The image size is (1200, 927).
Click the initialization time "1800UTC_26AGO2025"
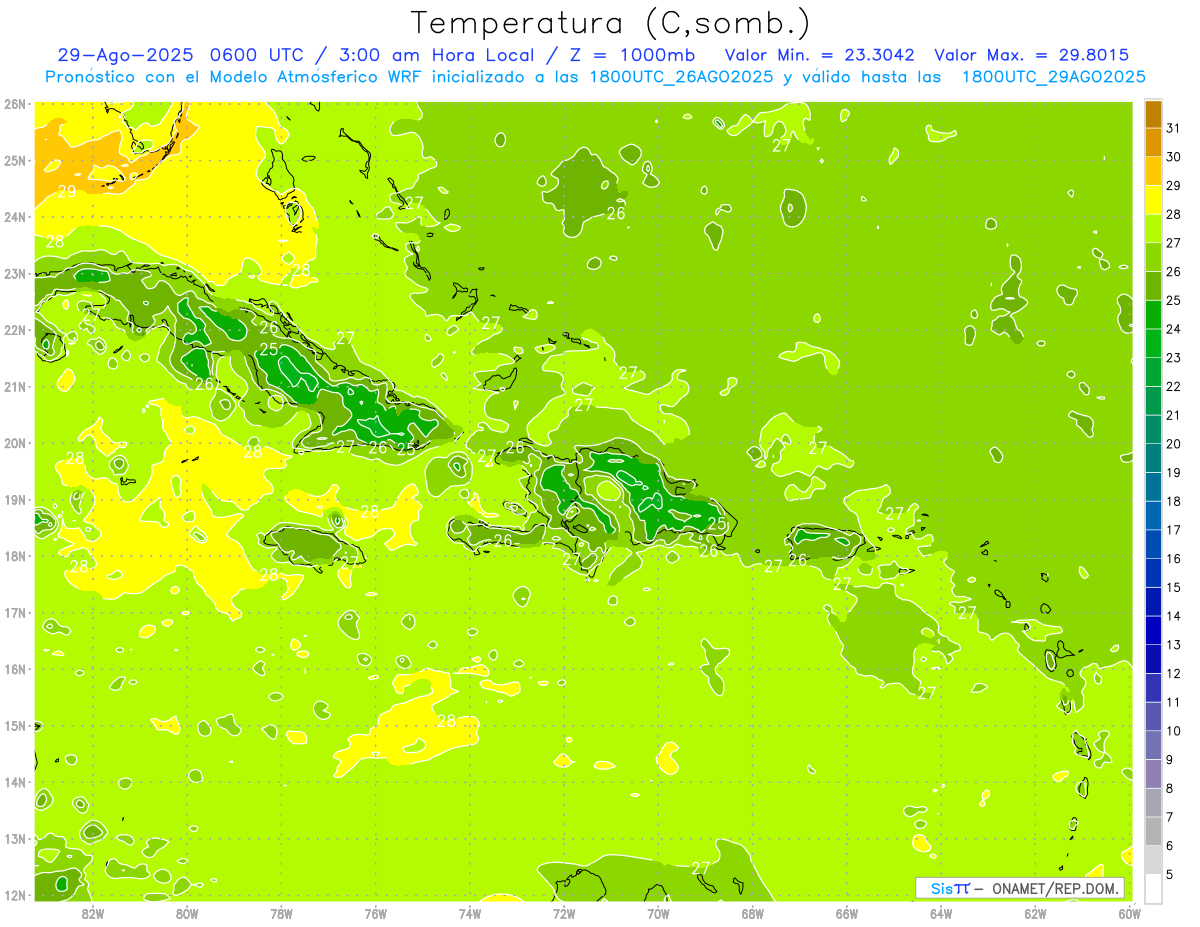[677, 77]
